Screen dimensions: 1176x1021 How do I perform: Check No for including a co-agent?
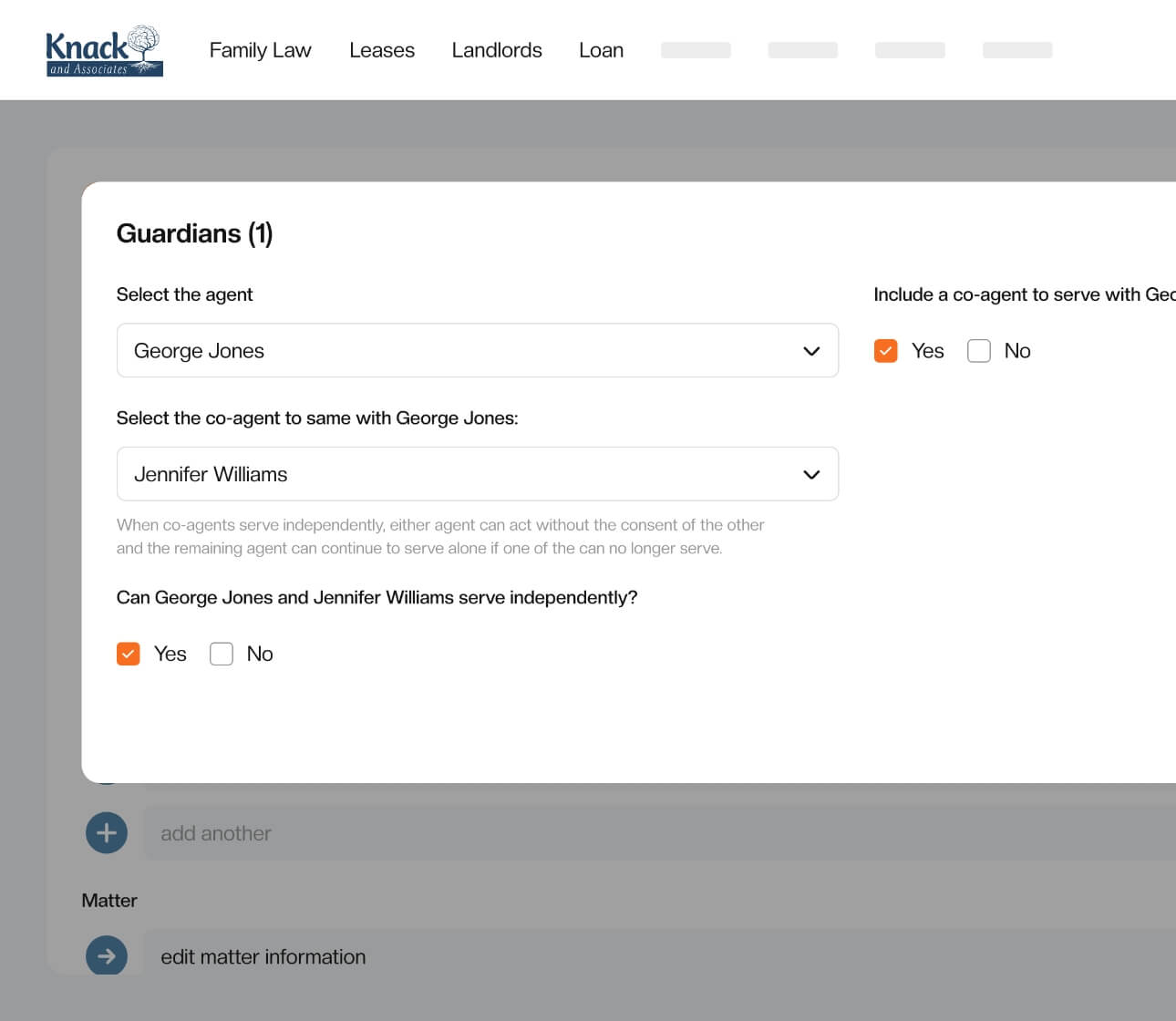[x=978, y=351]
